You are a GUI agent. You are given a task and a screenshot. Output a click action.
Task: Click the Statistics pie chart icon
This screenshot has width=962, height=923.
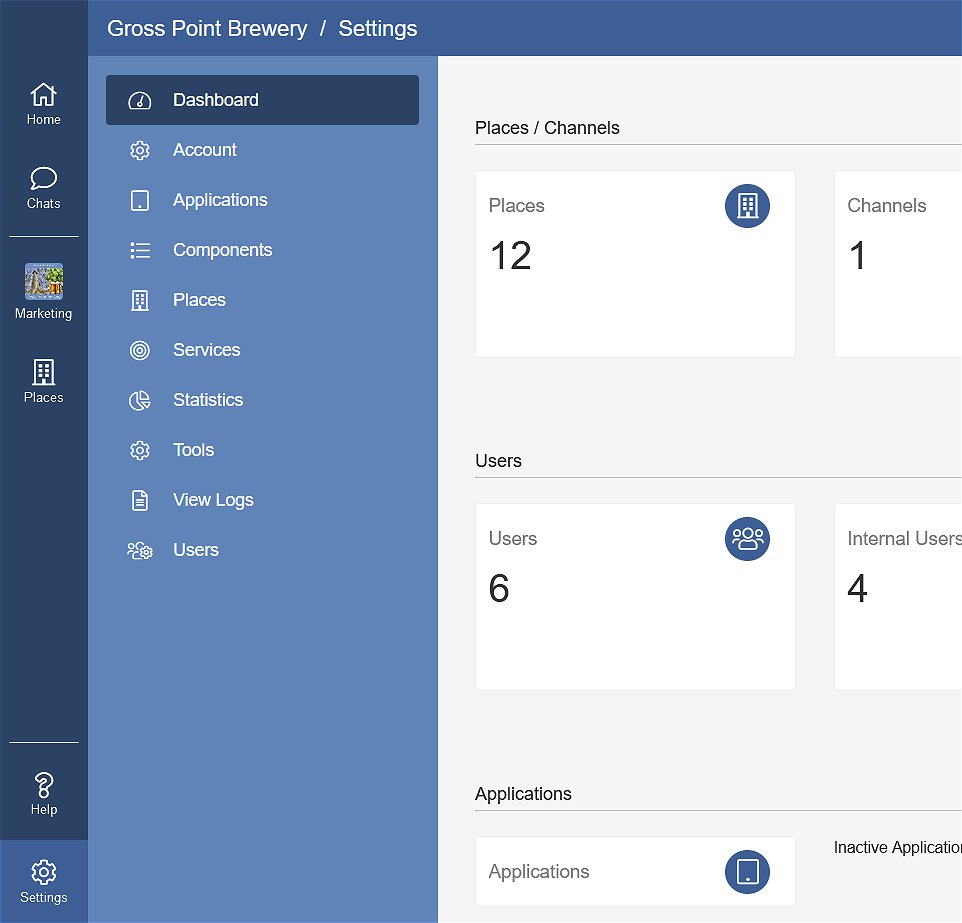pos(140,400)
